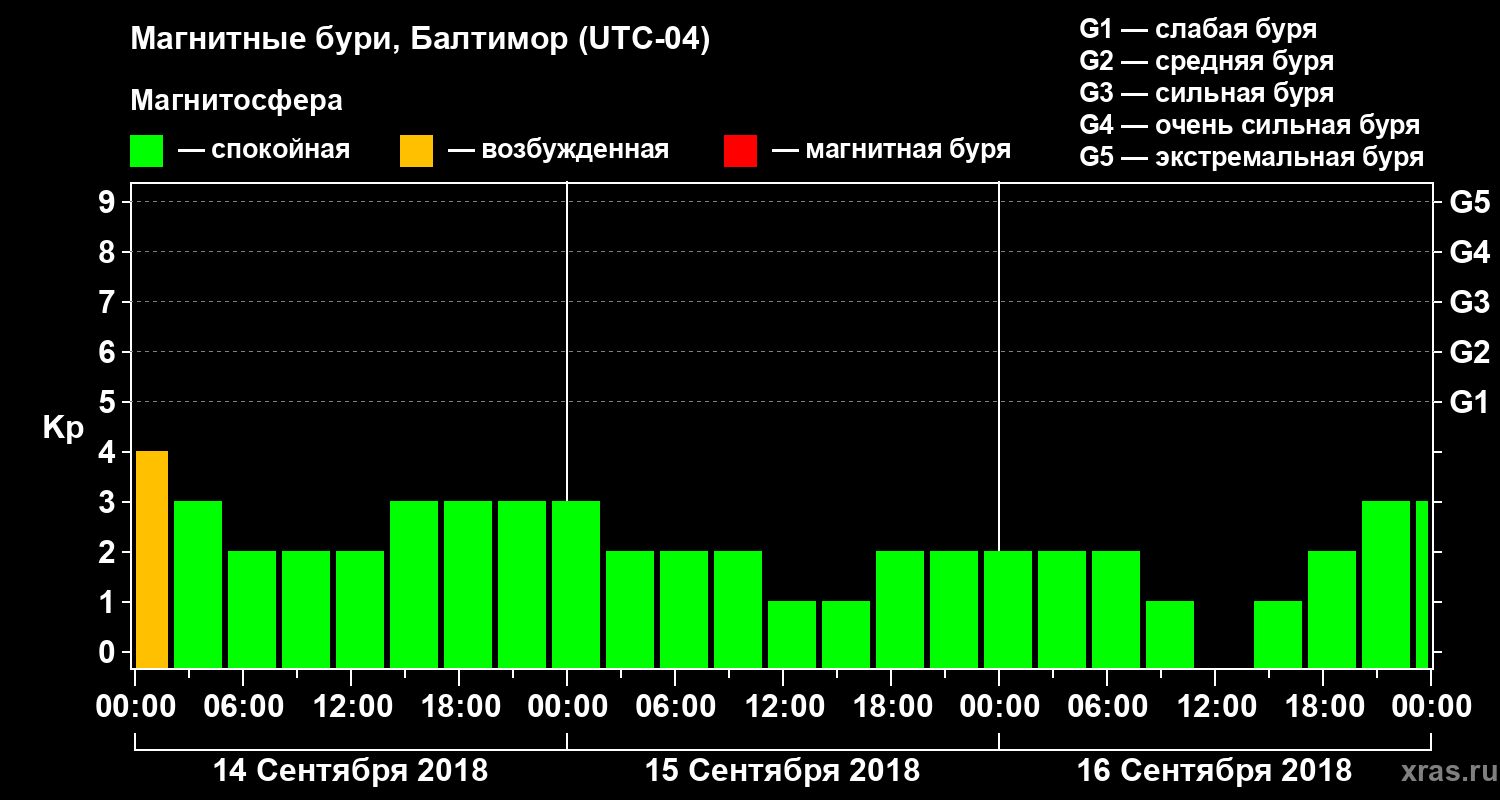Select the Kp 3 bar crossing midnight into 15 September
1500x800 pixels.
click(576, 585)
